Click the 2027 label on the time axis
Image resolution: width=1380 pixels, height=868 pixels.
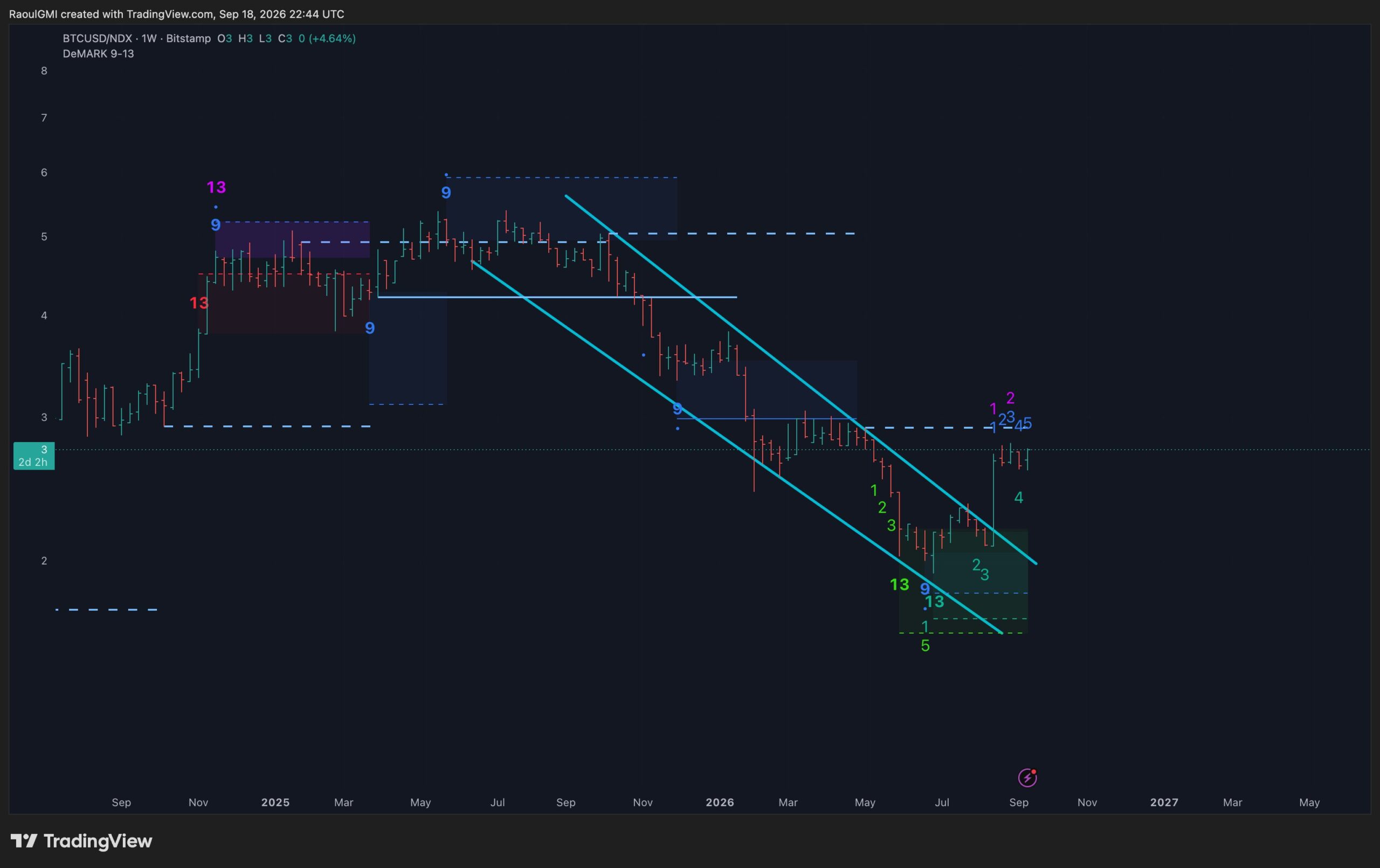[1164, 802]
